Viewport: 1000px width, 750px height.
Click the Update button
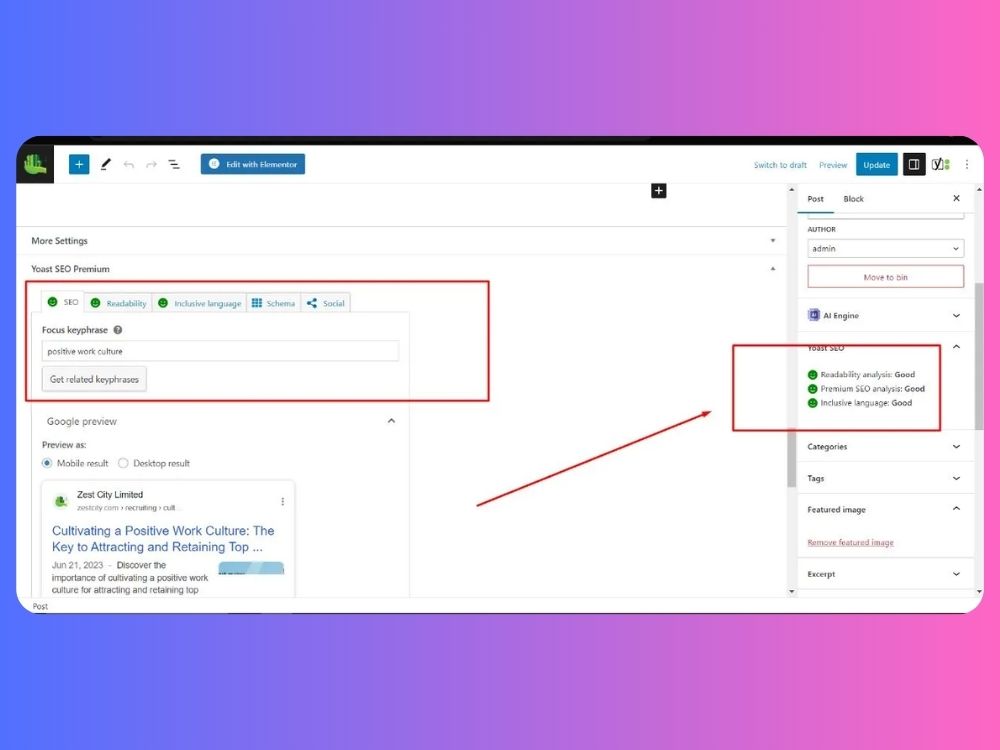[876, 165]
